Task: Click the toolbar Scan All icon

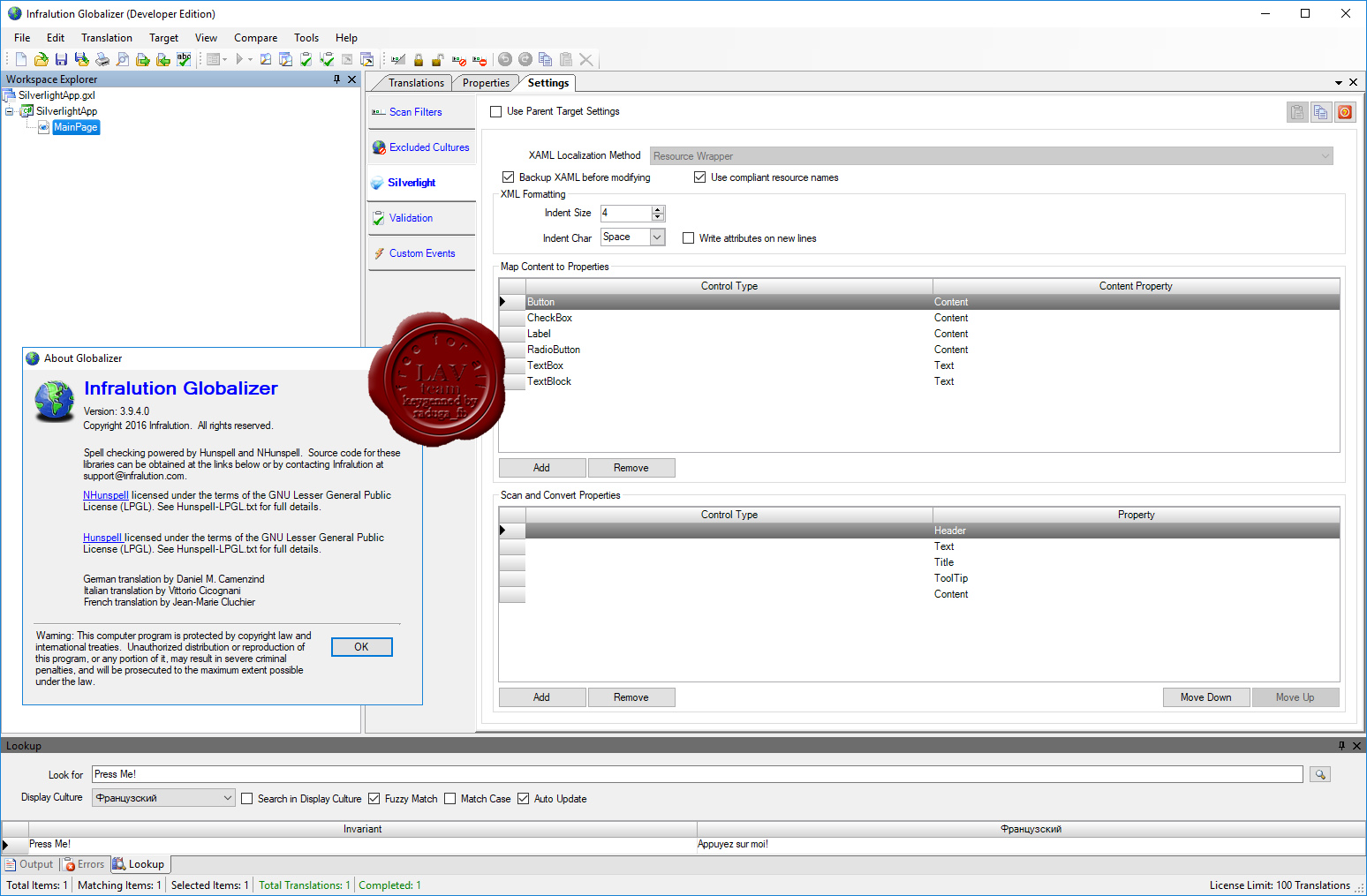Action: (286, 59)
